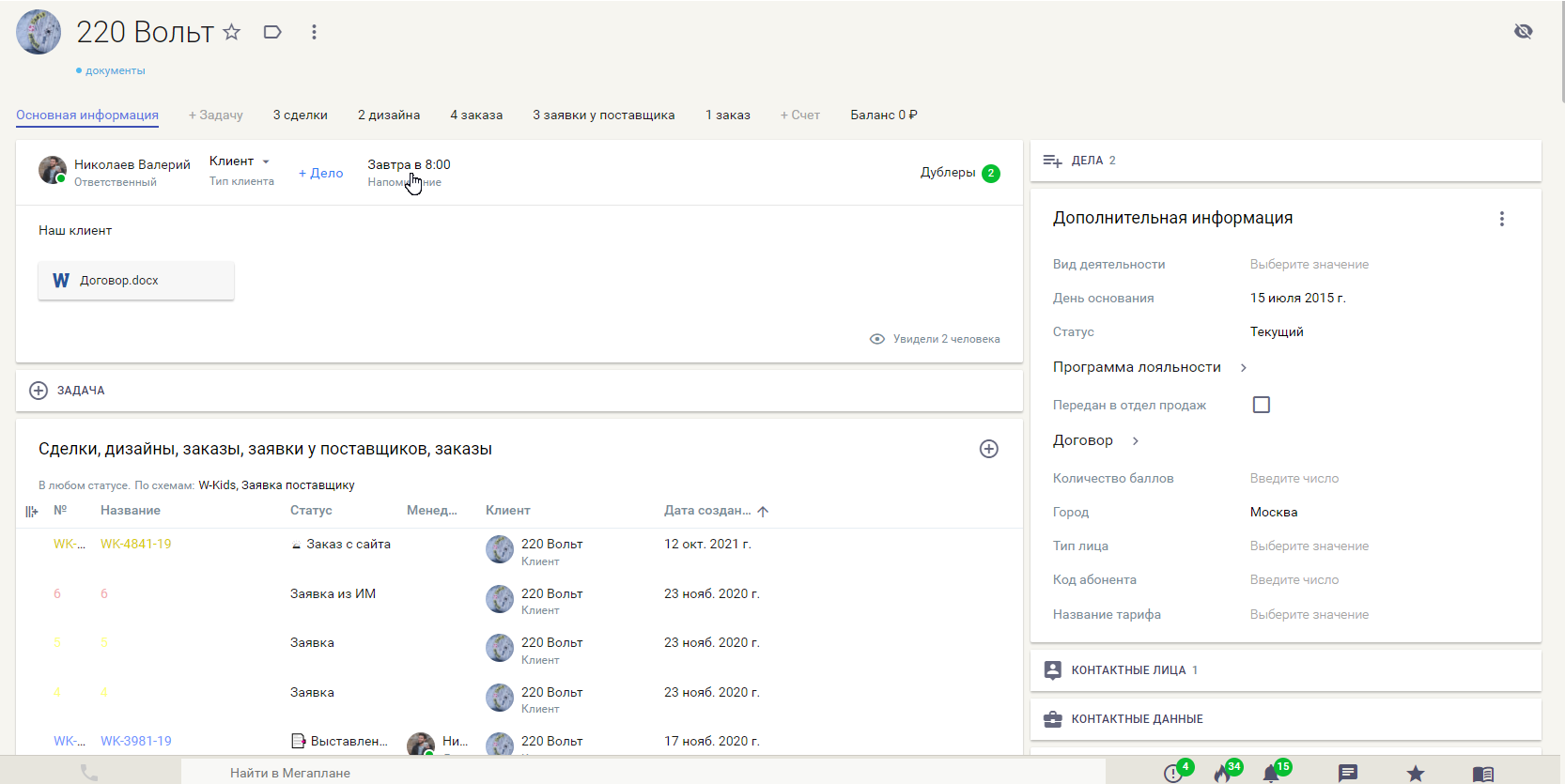The height and width of the screenshot is (784, 1565).
Task: Star the 220 Вольт client as favorite
Action: point(231,33)
